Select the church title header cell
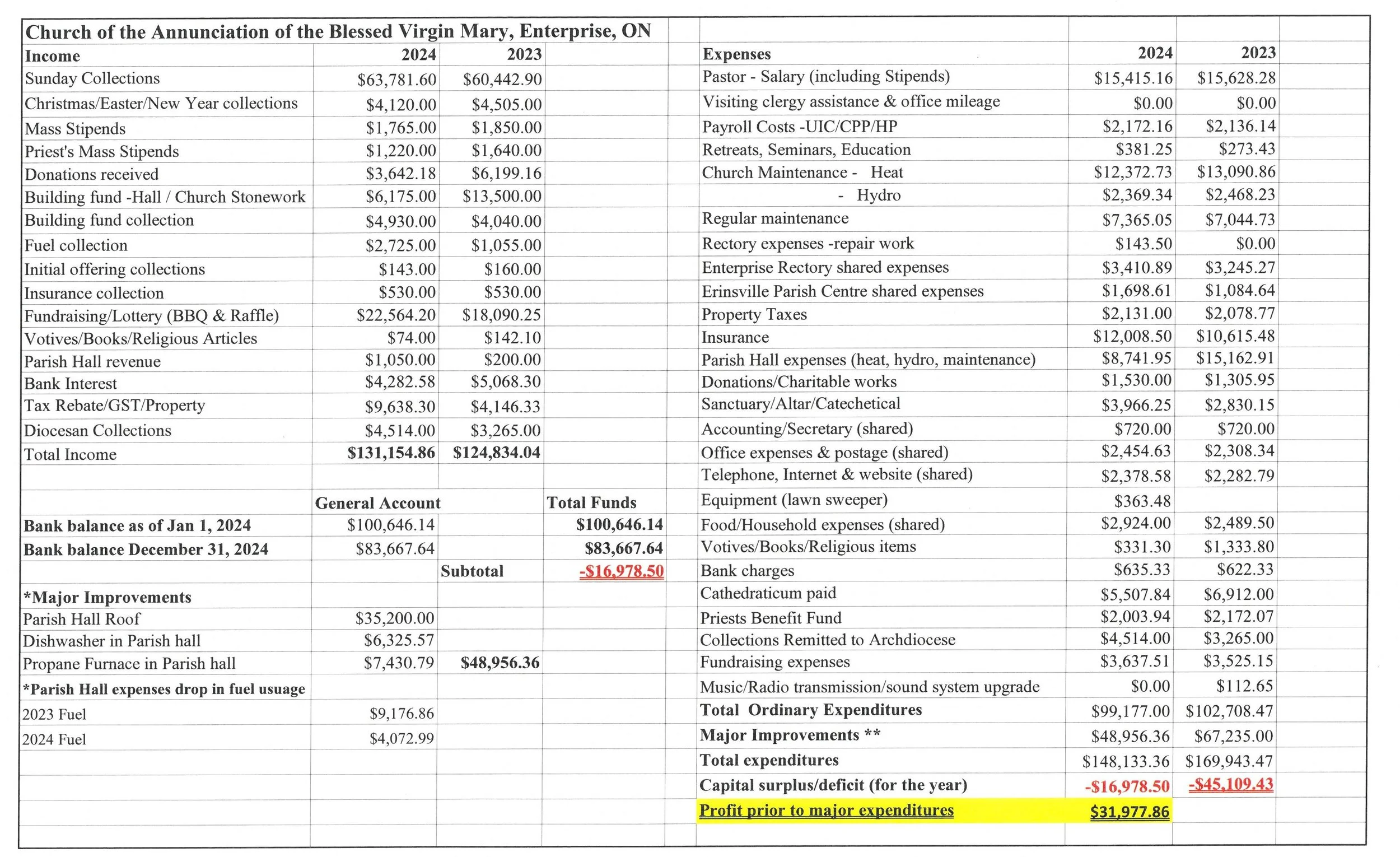 [x=338, y=31]
